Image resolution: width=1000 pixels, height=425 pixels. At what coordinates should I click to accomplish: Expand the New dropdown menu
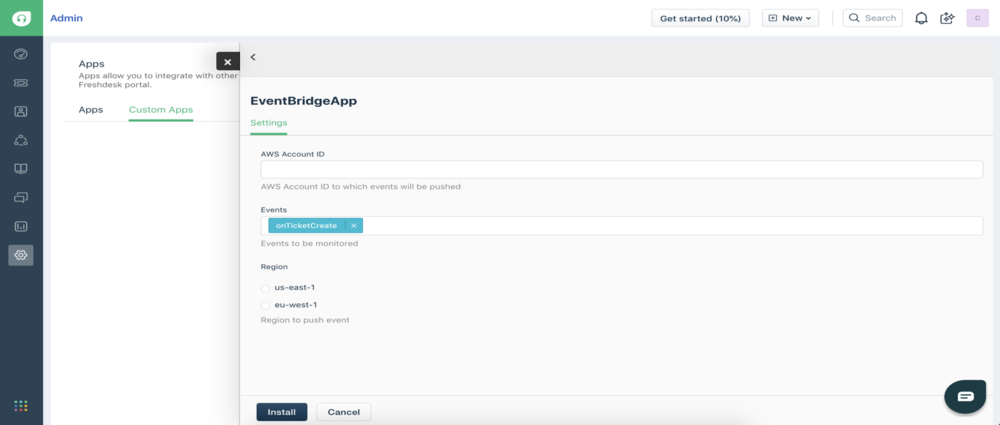[x=790, y=18]
